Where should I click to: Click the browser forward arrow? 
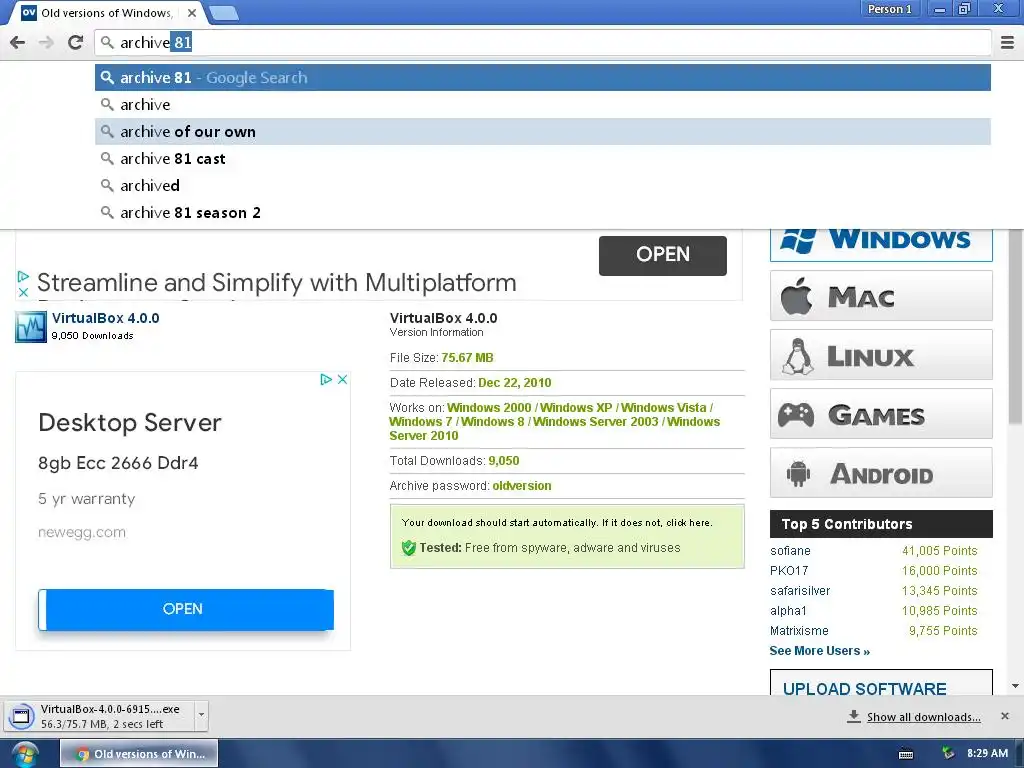[x=46, y=42]
